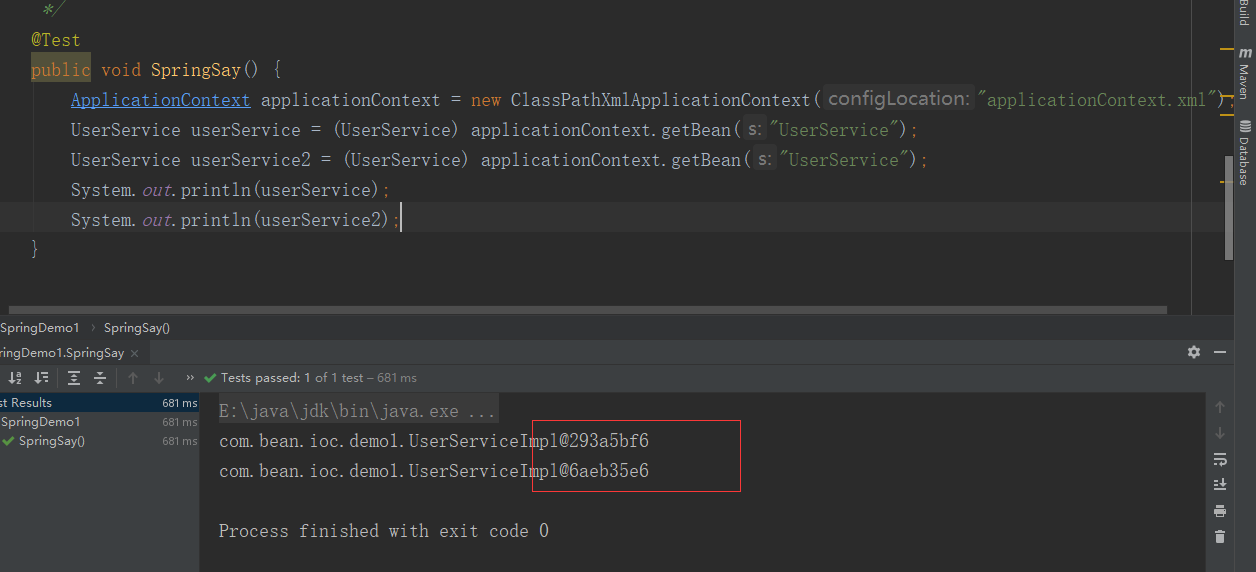Hide the Run tool window
1256x572 pixels.
[1220, 352]
